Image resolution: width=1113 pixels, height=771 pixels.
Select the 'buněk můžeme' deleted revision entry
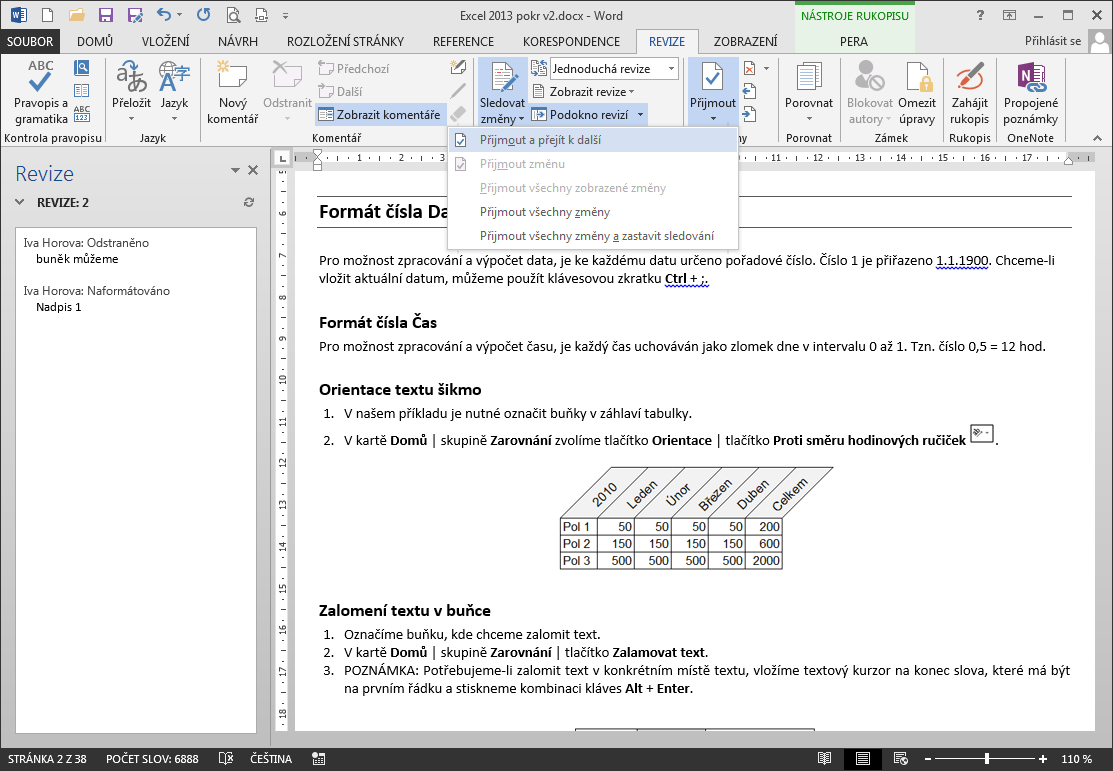77,259
